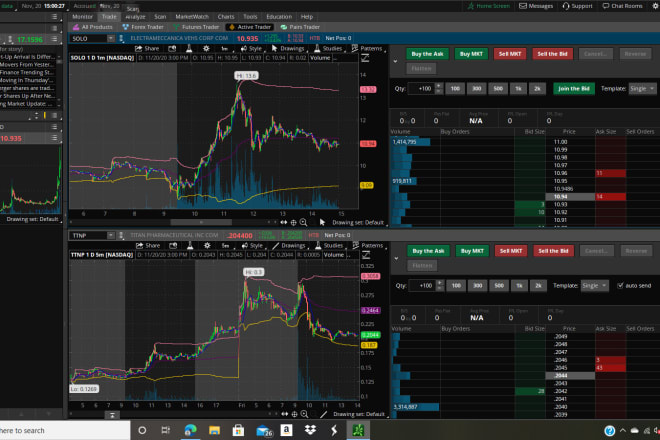
Task: Click the SOLO Qty input field
Action: click(x=421, y=88)
